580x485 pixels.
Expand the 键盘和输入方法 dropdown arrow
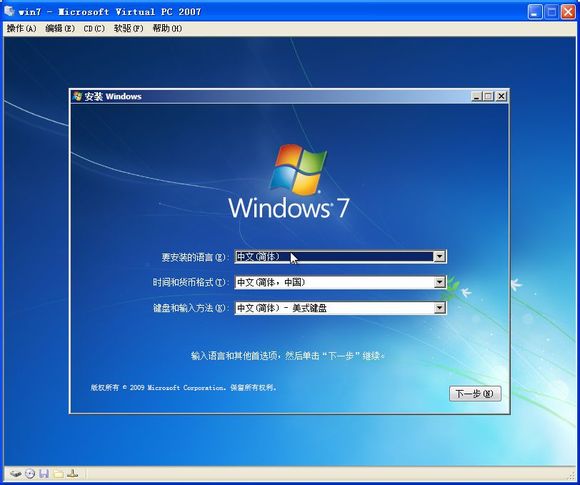[439, 308]
